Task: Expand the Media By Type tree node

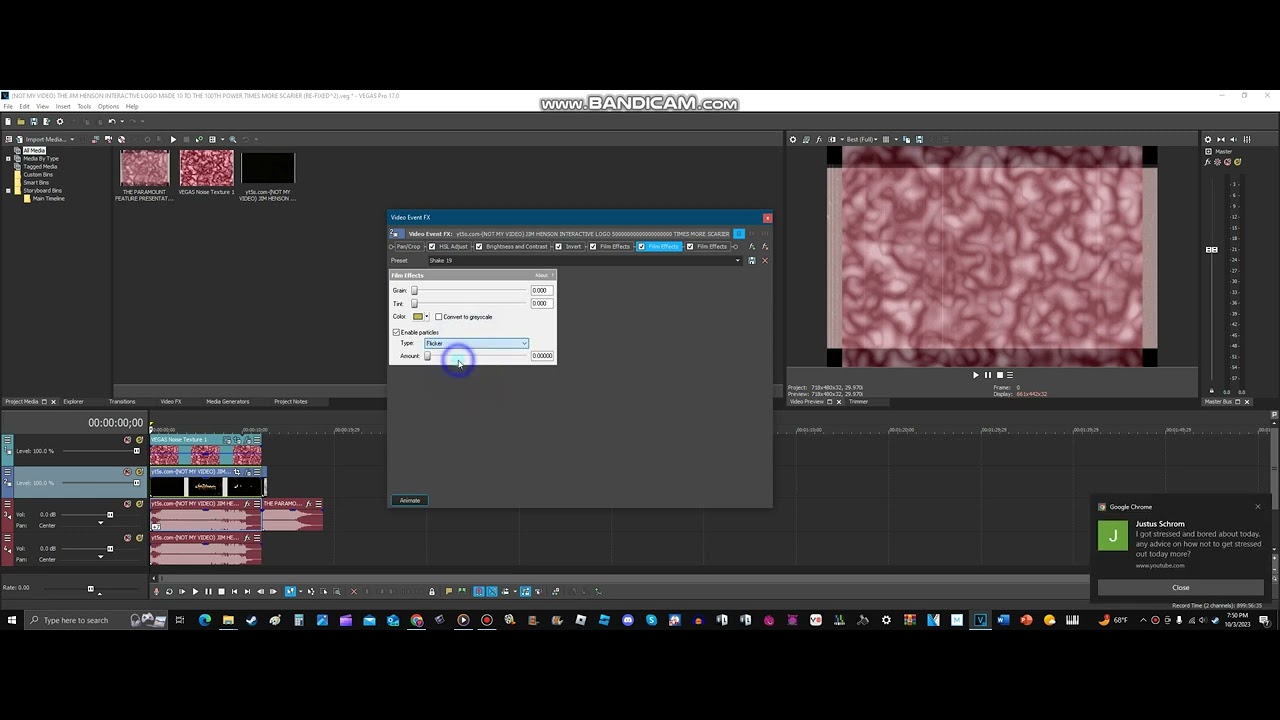Action: tap(8, 158)
